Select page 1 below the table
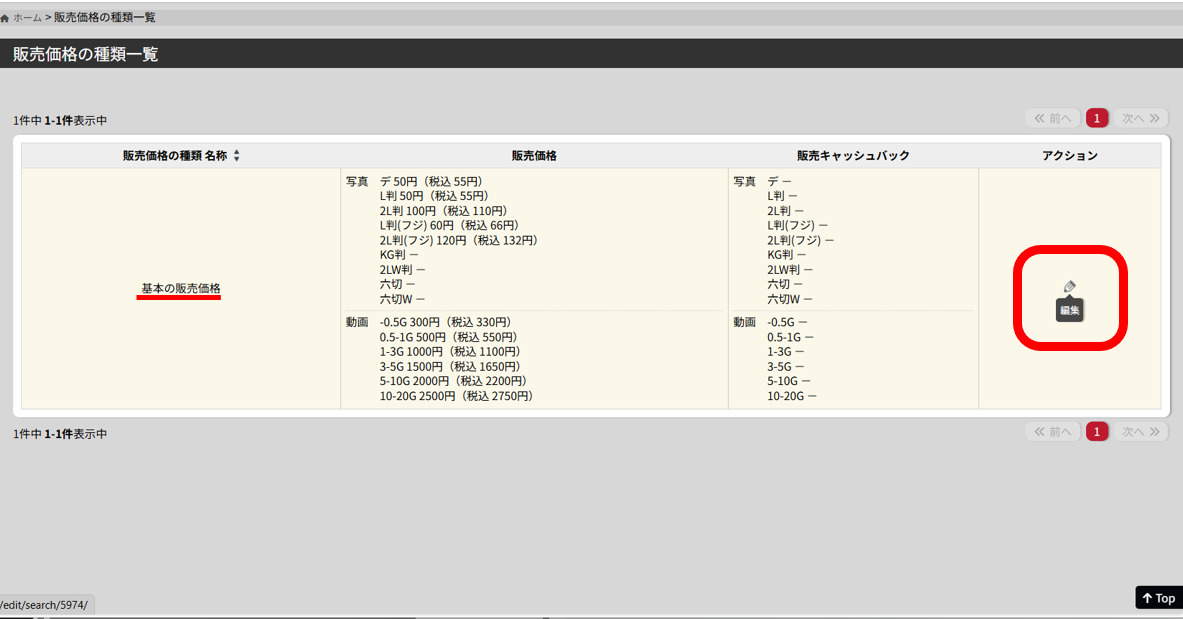 pos(1097,432)
